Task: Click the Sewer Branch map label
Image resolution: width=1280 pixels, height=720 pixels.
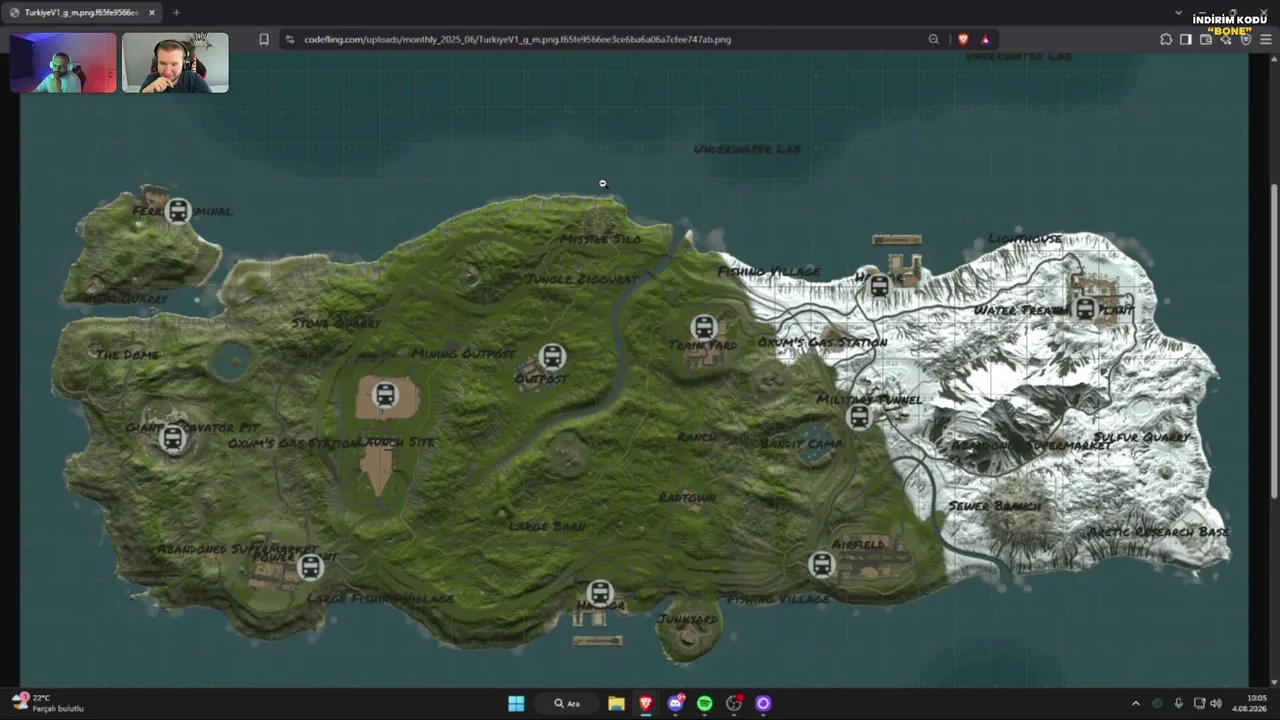Action: [994, 506]
